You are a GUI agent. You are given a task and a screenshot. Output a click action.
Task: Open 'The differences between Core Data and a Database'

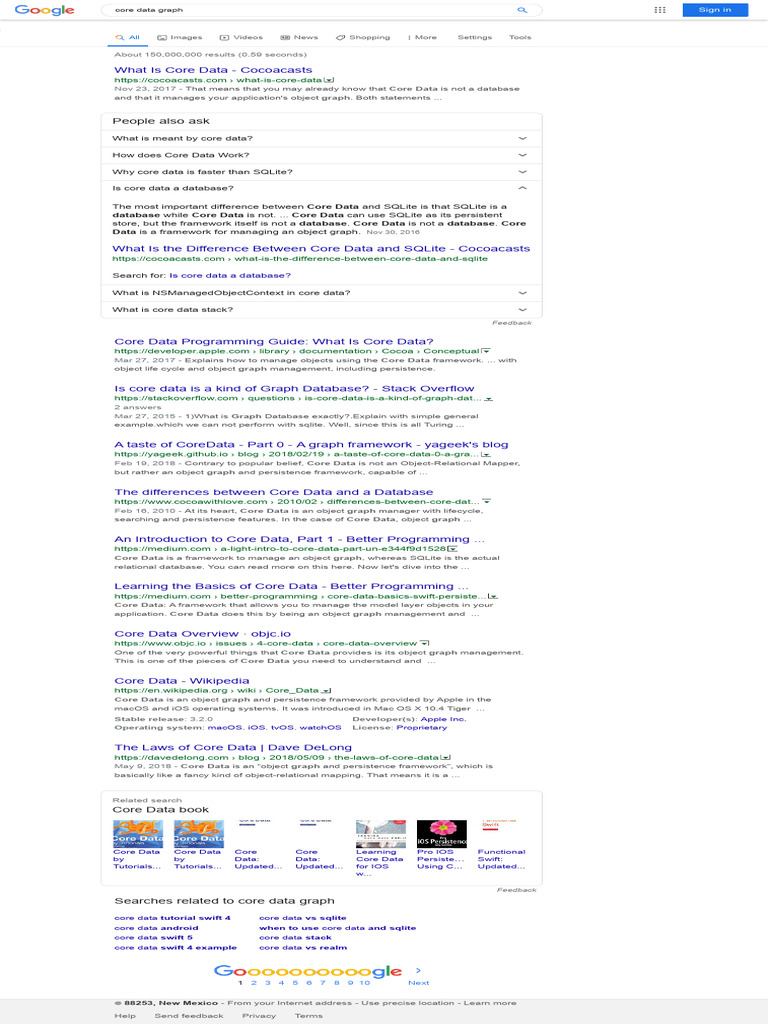point(274,492)
